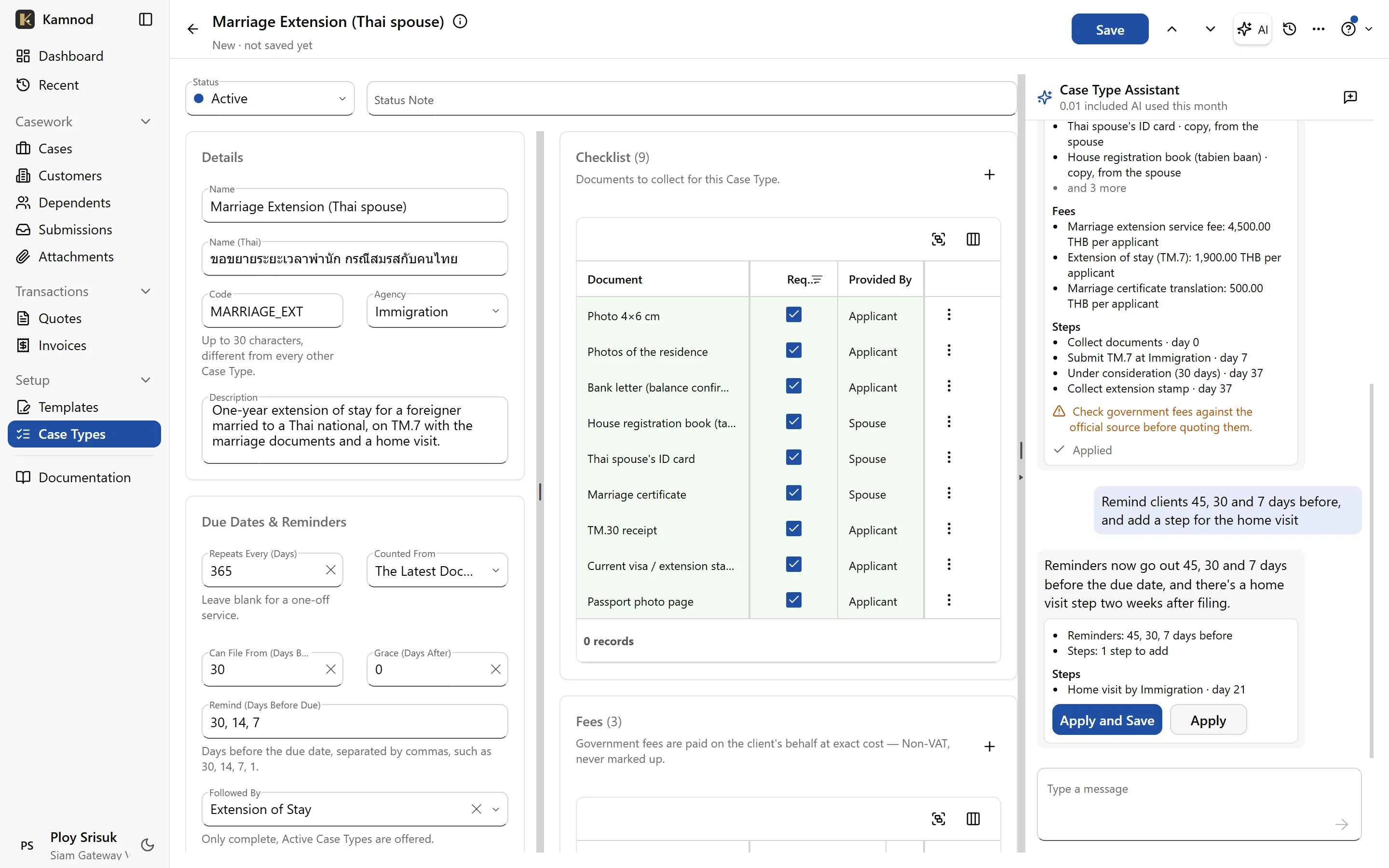Open the more options ellipsis in header
This screenshot has width=1389, height=868.
click(1319, 29)
